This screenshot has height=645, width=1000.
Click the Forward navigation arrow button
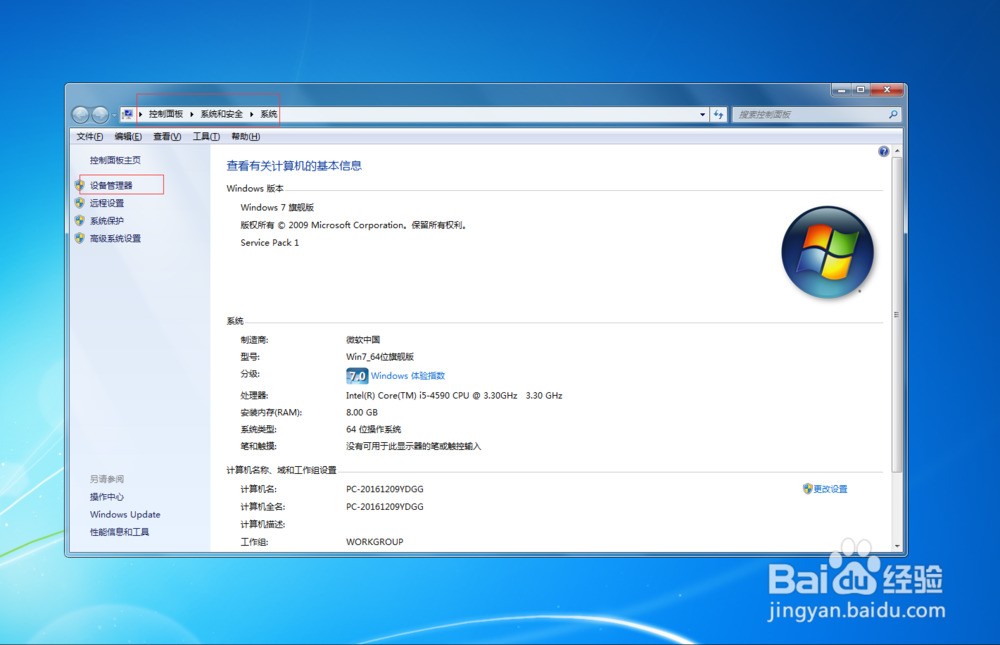pos(100,115)
